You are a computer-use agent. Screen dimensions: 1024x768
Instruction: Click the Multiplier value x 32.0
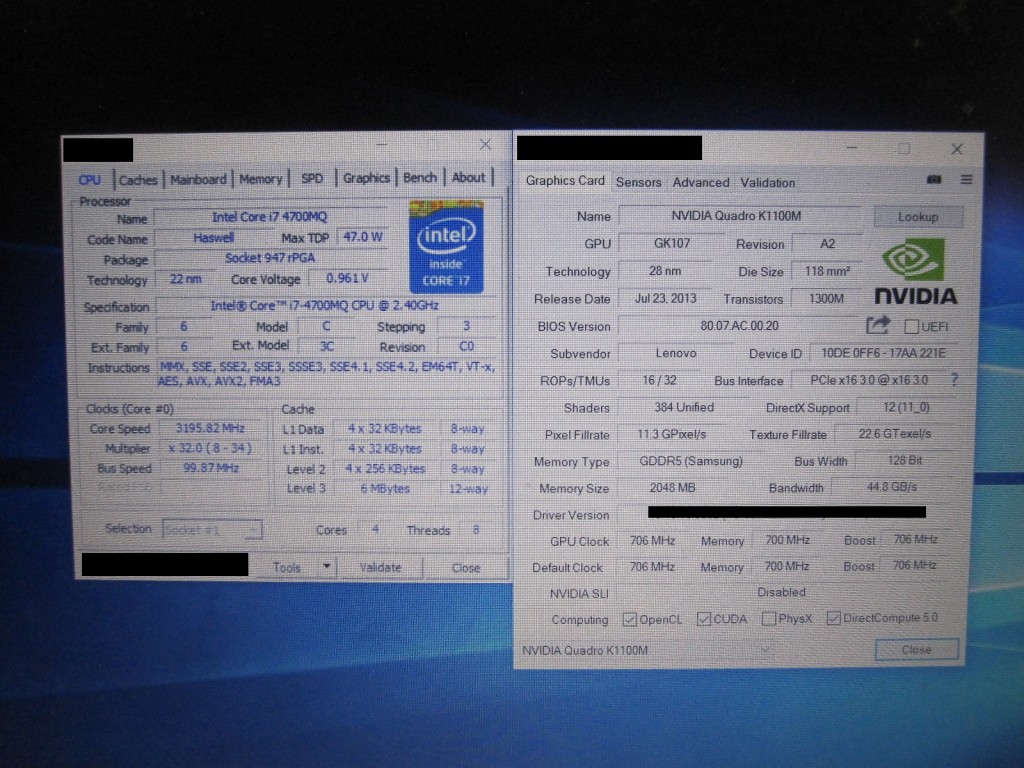point(210,448)
